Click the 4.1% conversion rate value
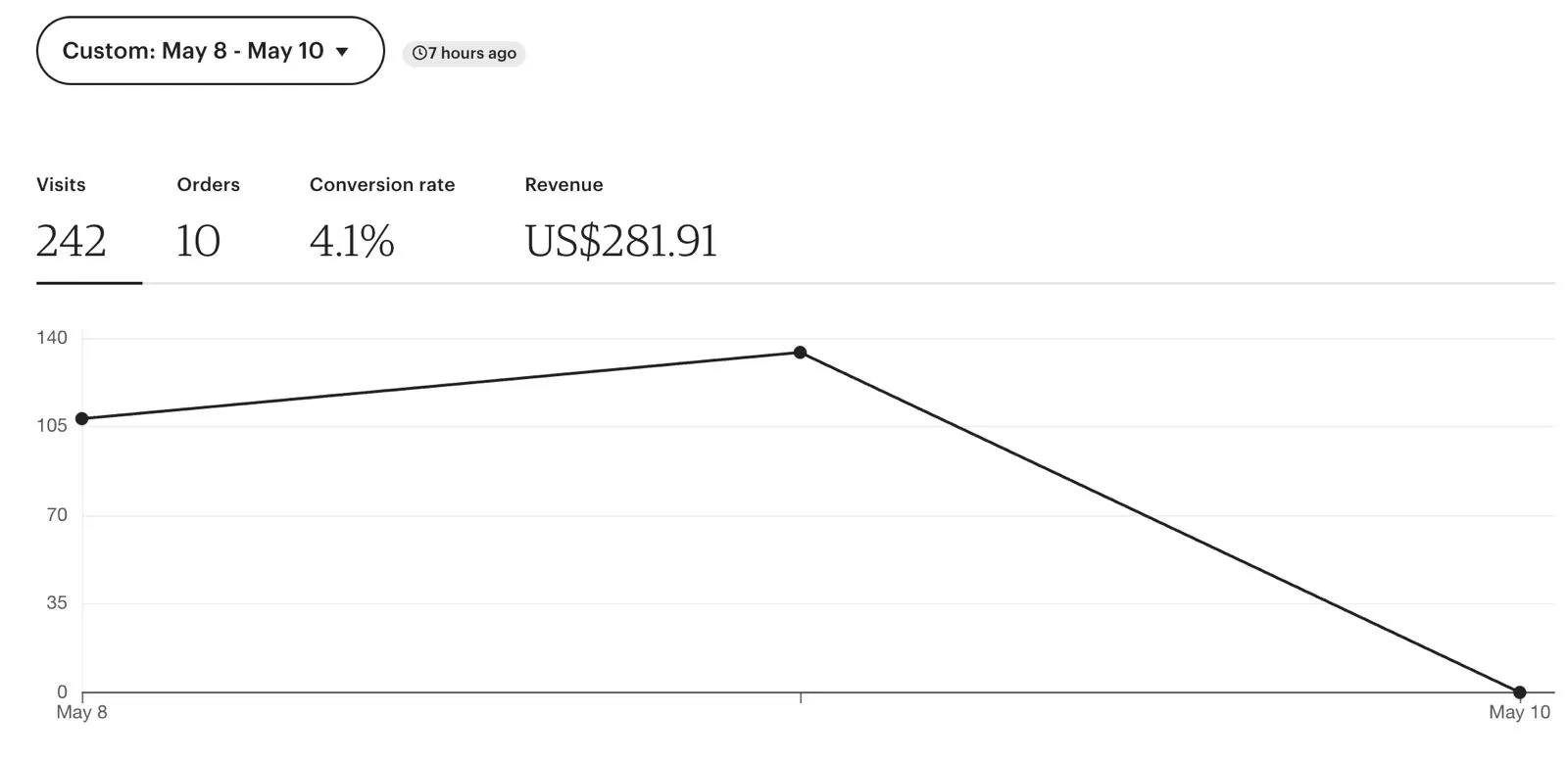 pos(352,241)
